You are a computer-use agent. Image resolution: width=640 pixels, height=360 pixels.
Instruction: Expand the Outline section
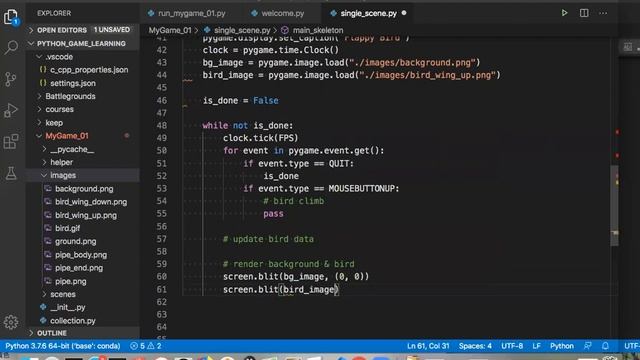pos(83,333)
